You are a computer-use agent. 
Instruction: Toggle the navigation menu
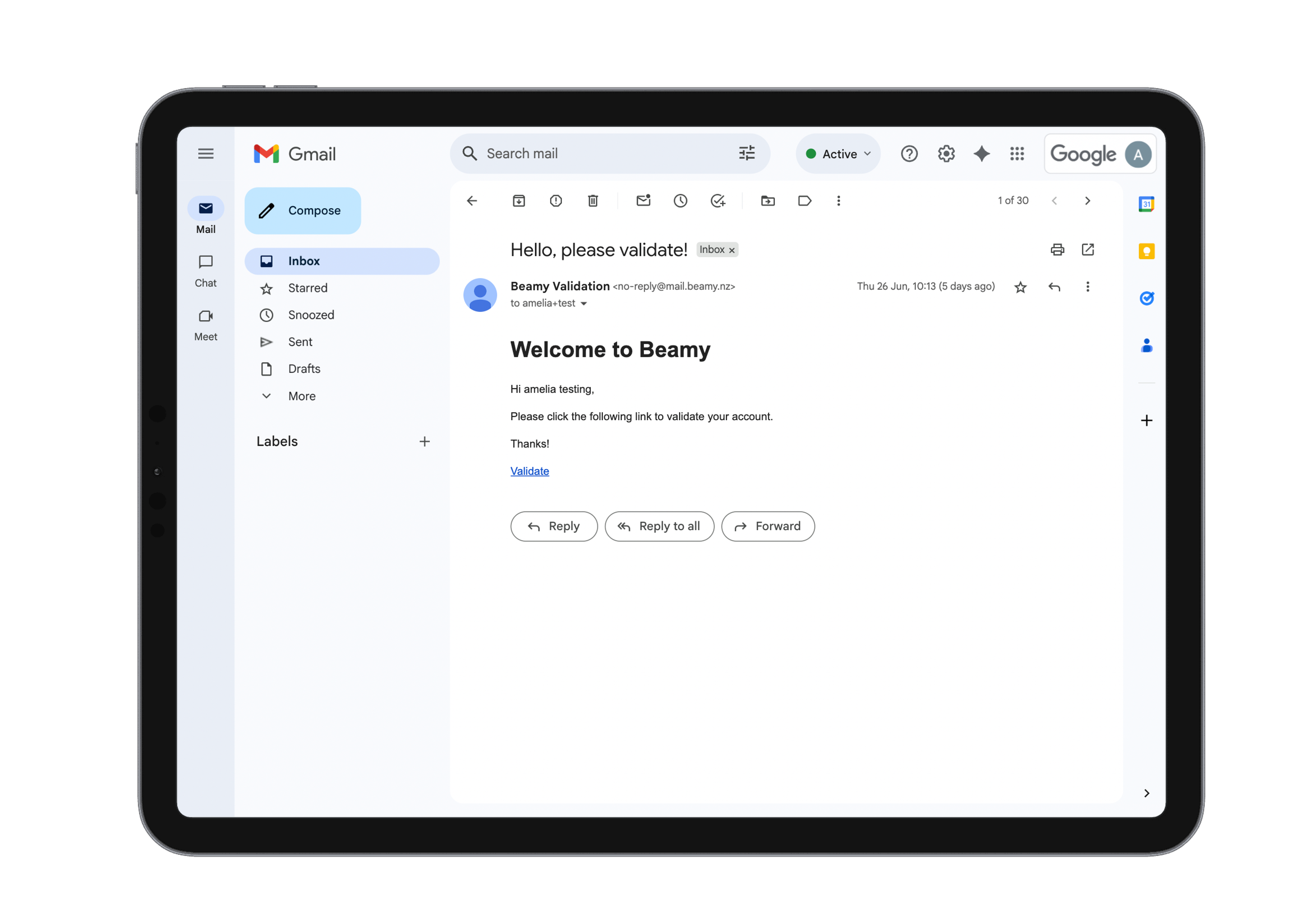(206, 153)
